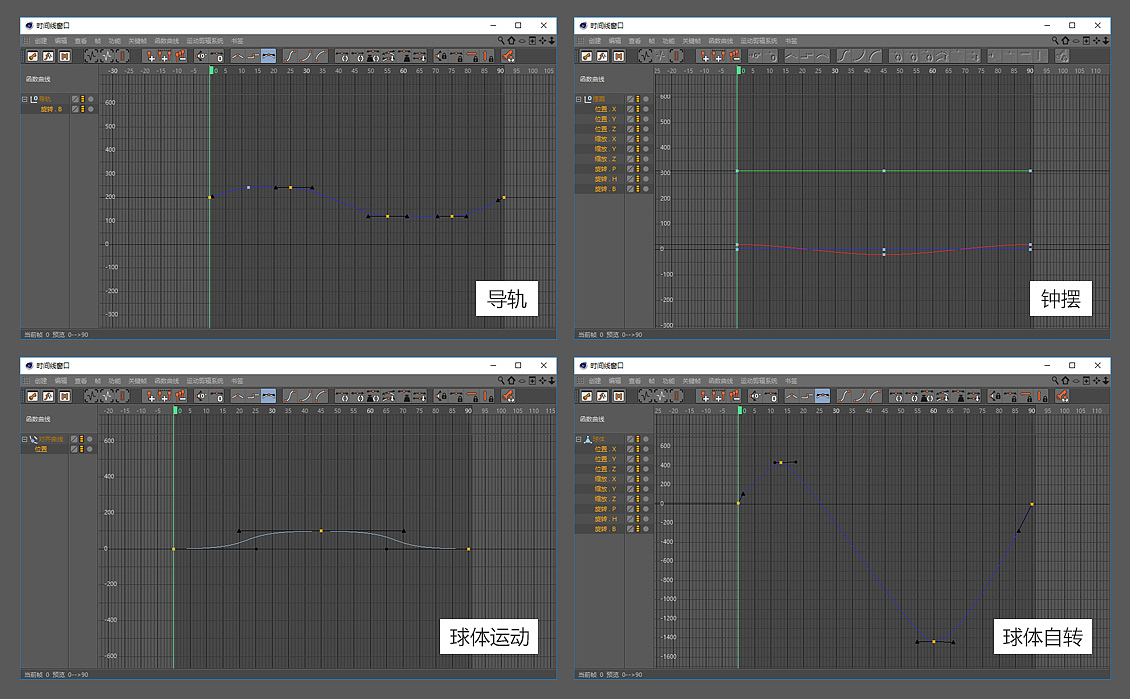Select 缩放 . Y track in 钟摆 window

coord(605,149)
